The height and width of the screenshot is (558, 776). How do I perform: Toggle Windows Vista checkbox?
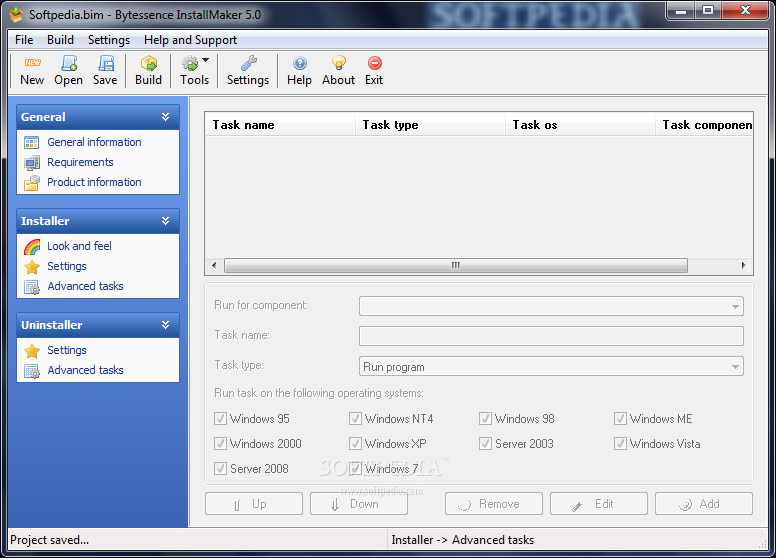pyautogui.click(x=620, y=443)
